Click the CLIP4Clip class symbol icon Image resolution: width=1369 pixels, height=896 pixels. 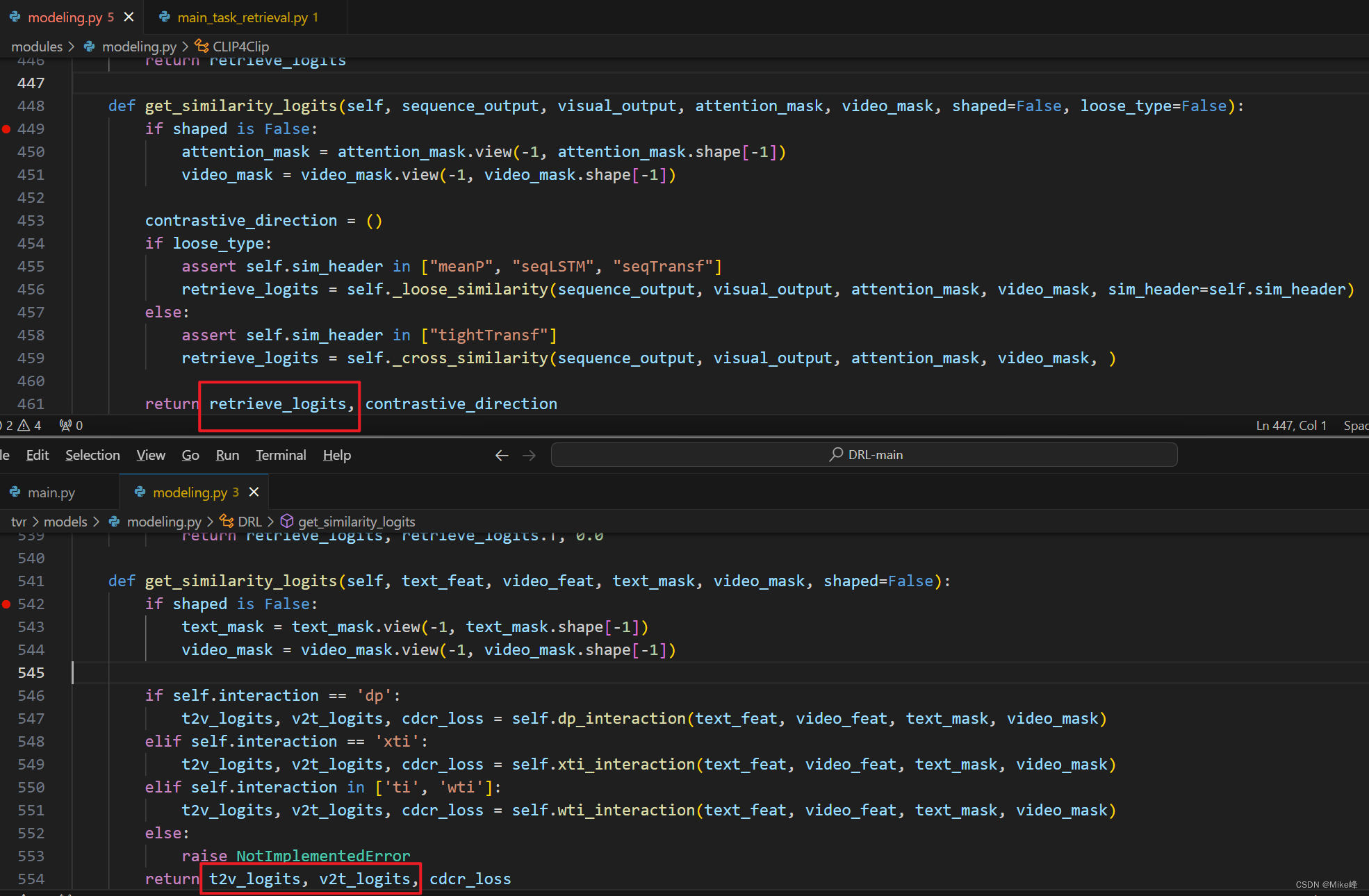coord(202,46)
